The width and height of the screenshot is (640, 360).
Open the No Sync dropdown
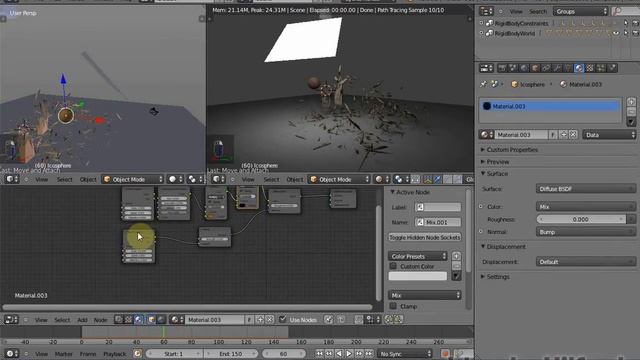[x=404, y=353]
